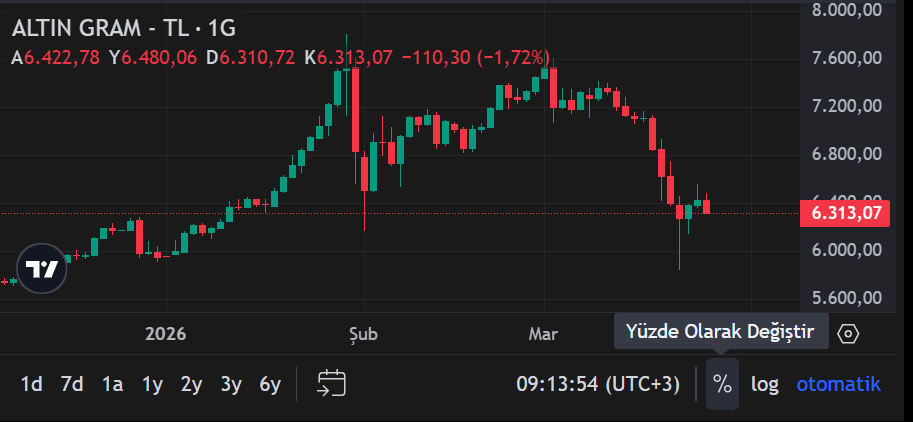Switch to the 7d date range
This screenshot has height=422, width=913.
(x=71, y=384)
